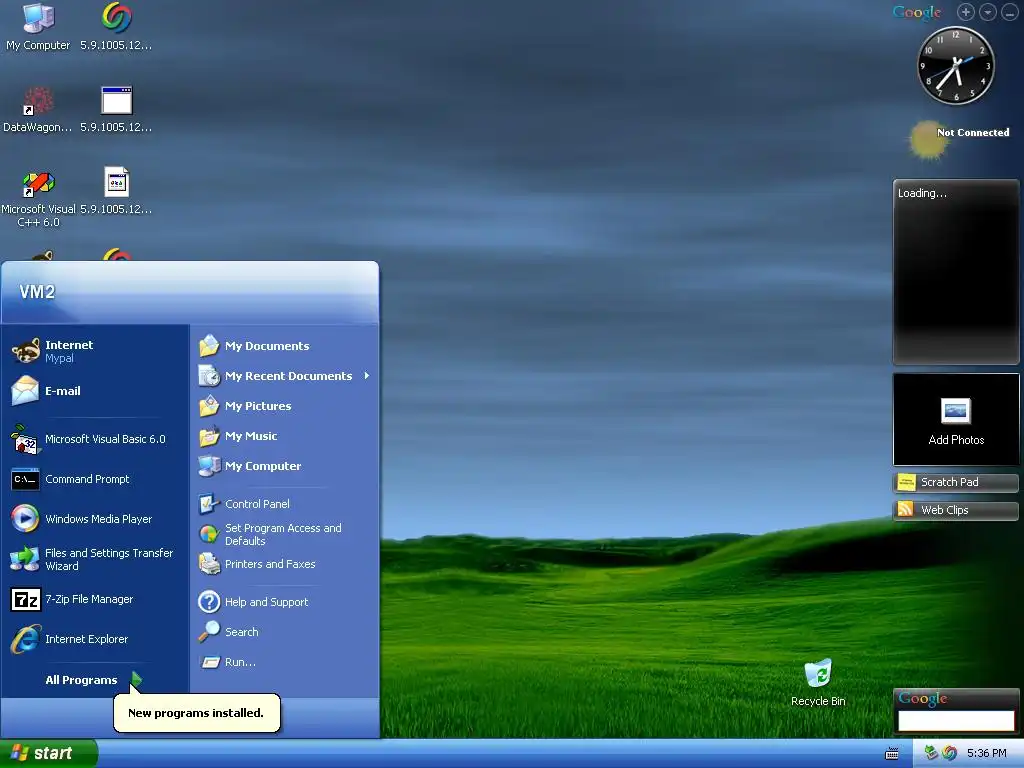Click the on-screen keyboard taskbar icon

(891, 754)
